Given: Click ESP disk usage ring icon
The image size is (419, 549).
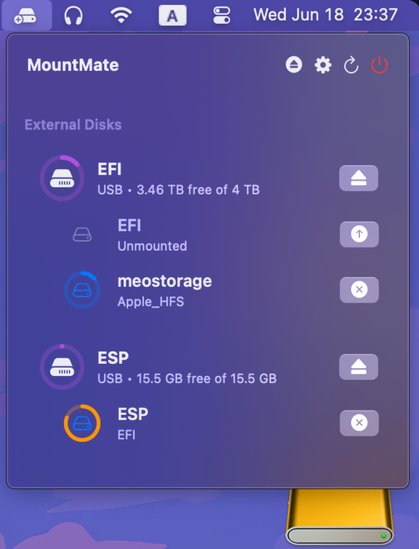Looking at the screenshot, I should pos(62,367).
